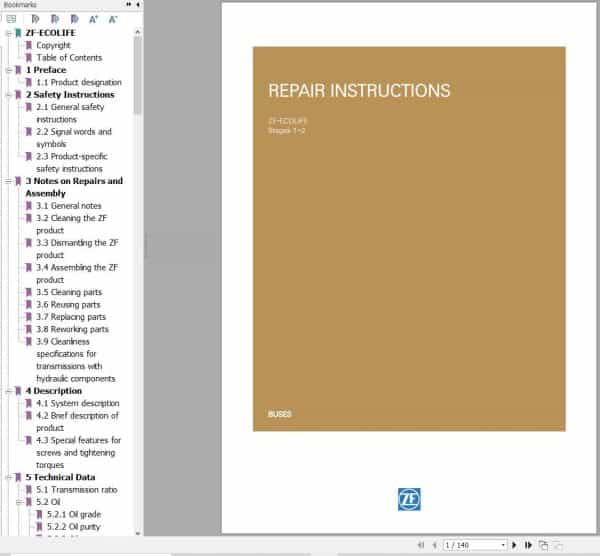Select the 2 Safety Instructions bookmark
600x556 pixels.
70,95
